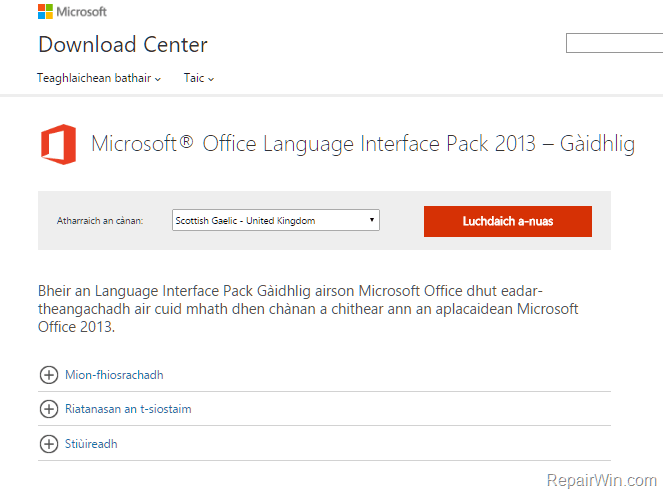Click the Download Center heading link

(123, 44)
